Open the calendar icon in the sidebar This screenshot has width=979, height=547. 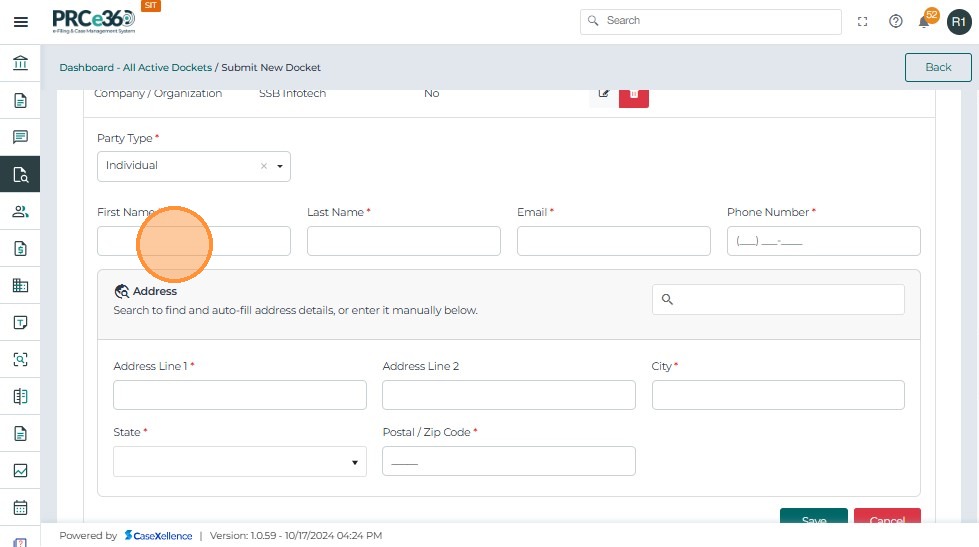pyautogui.click(x=20, y=507)
